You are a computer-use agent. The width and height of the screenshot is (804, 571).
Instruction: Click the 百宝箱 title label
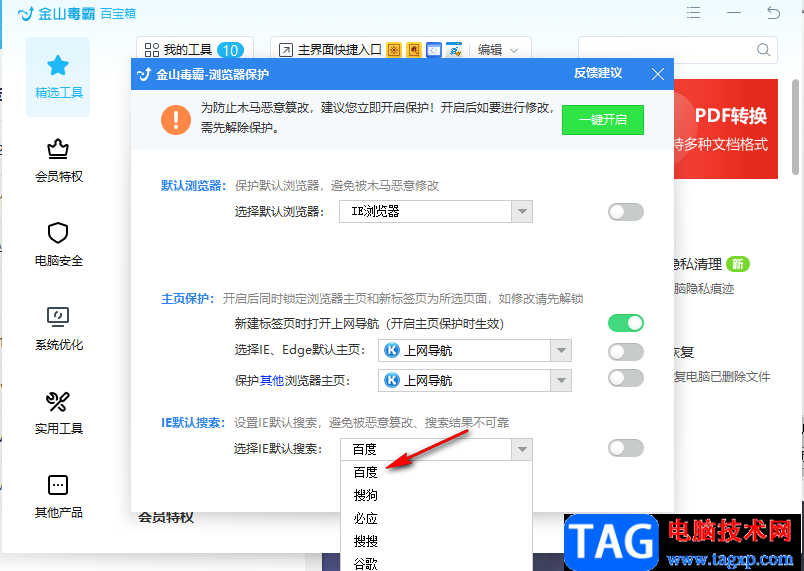coord(118,14)
